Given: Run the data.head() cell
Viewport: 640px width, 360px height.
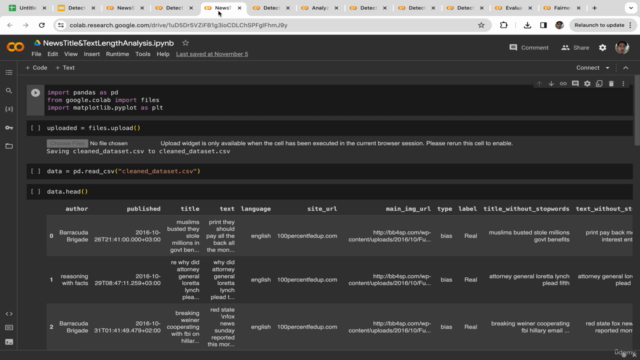Looking at the screenshot, I should [36, 192].
